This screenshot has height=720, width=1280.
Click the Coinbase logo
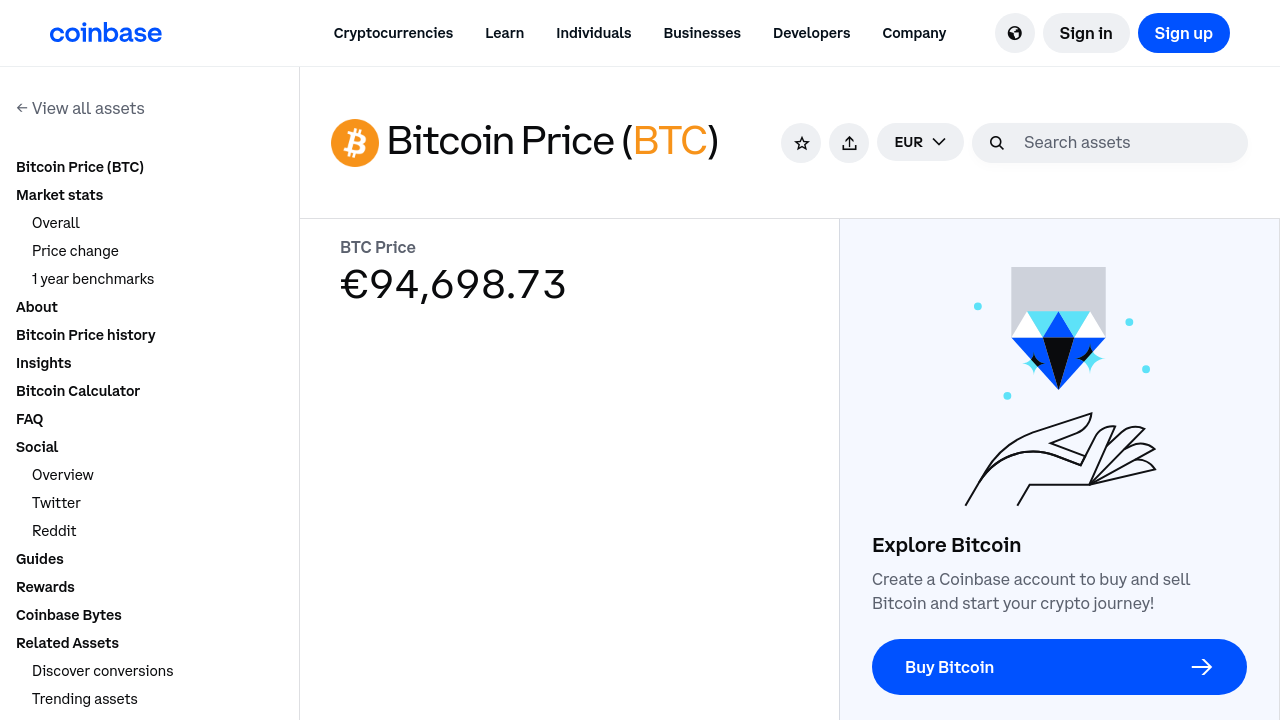(105, 33)
